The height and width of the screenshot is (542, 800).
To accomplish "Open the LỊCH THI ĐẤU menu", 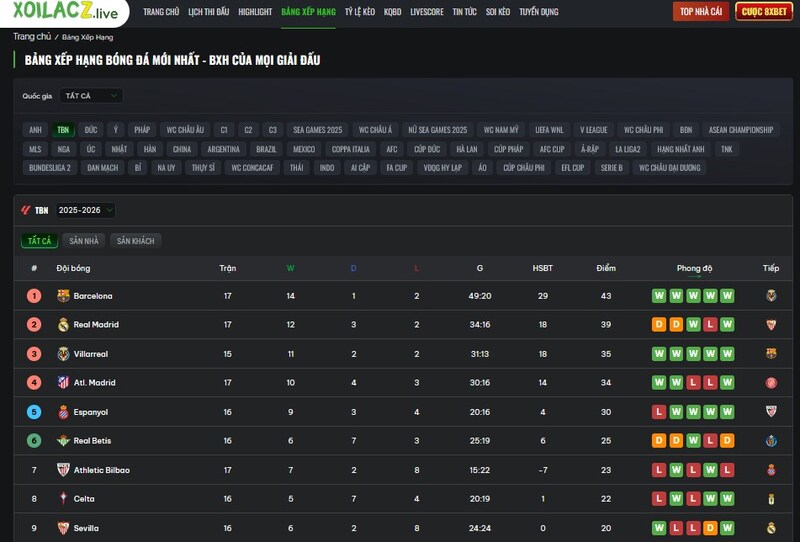I will [208, 12].
